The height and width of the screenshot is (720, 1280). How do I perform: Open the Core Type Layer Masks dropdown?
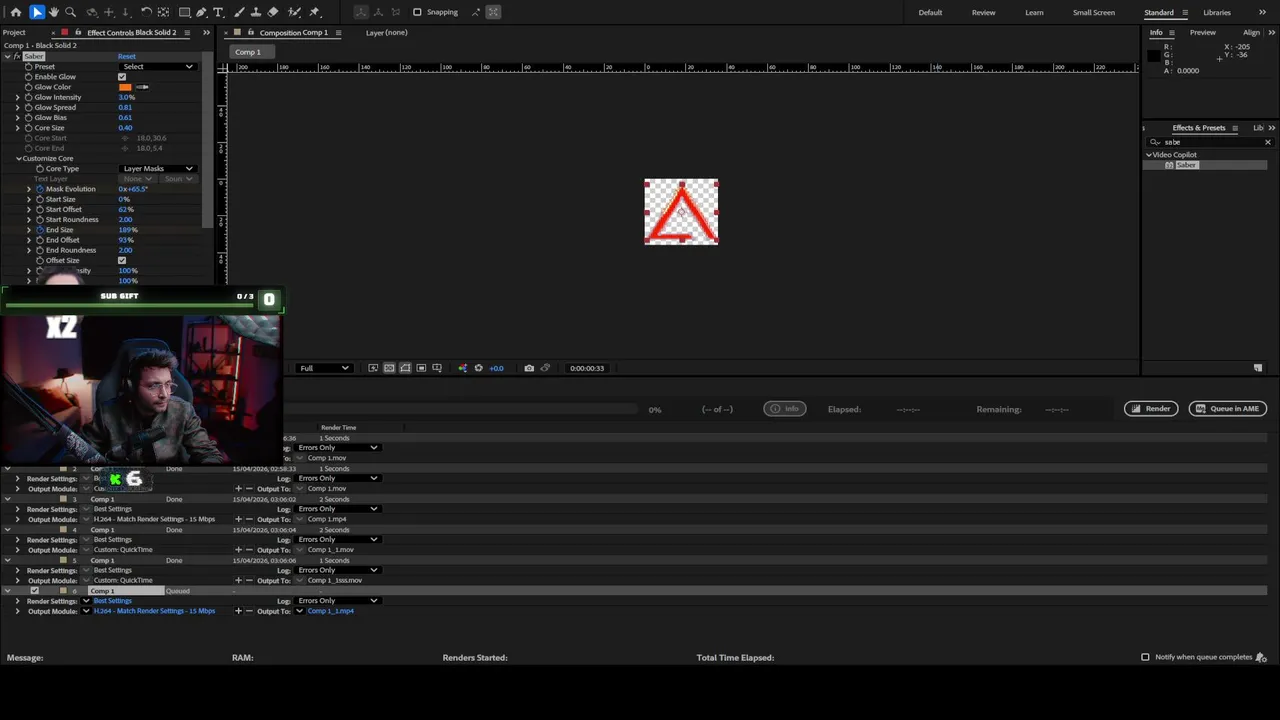pyautogui.click(x=158, y=169)
